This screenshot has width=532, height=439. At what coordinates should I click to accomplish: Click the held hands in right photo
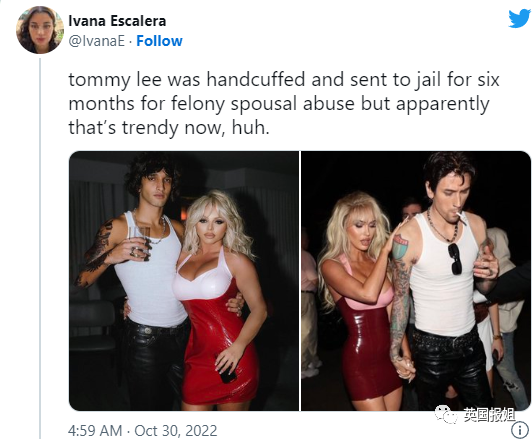coord(405,367)
